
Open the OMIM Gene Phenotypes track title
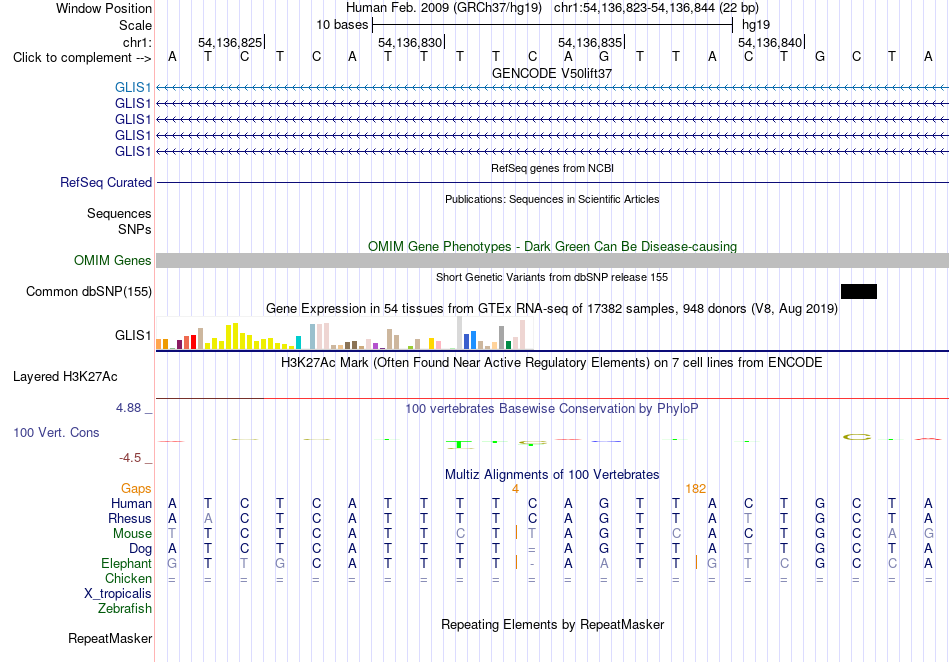coord(552,247)
